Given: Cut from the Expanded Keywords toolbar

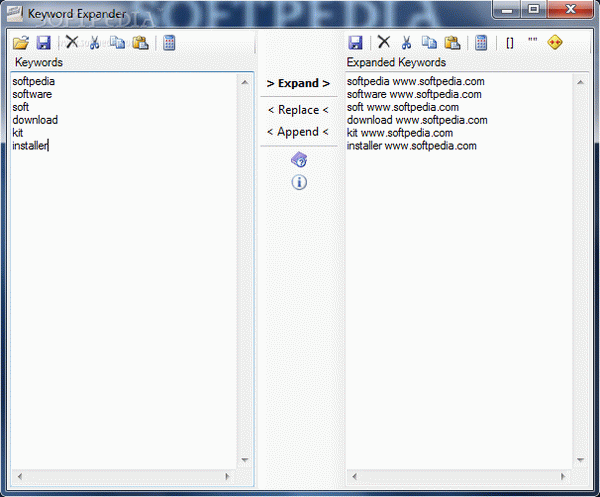Looking at the screenshot, I should coord(406,42).
